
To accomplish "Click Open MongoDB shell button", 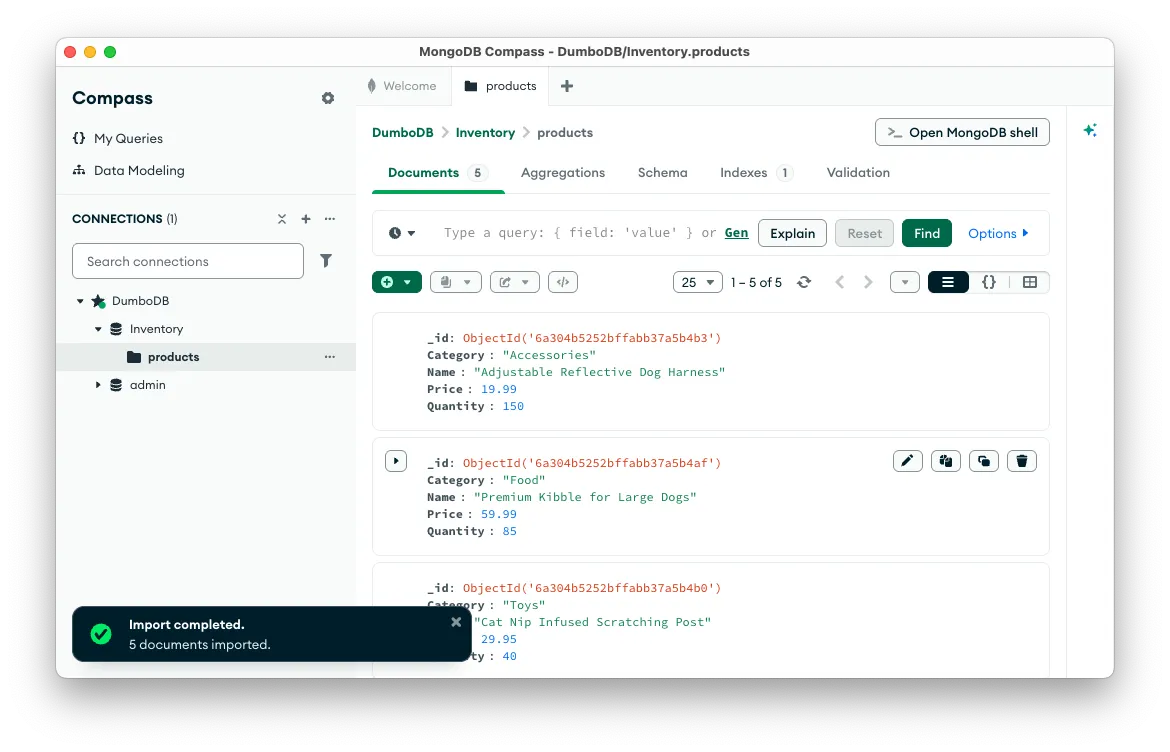I will click(963, 133).
